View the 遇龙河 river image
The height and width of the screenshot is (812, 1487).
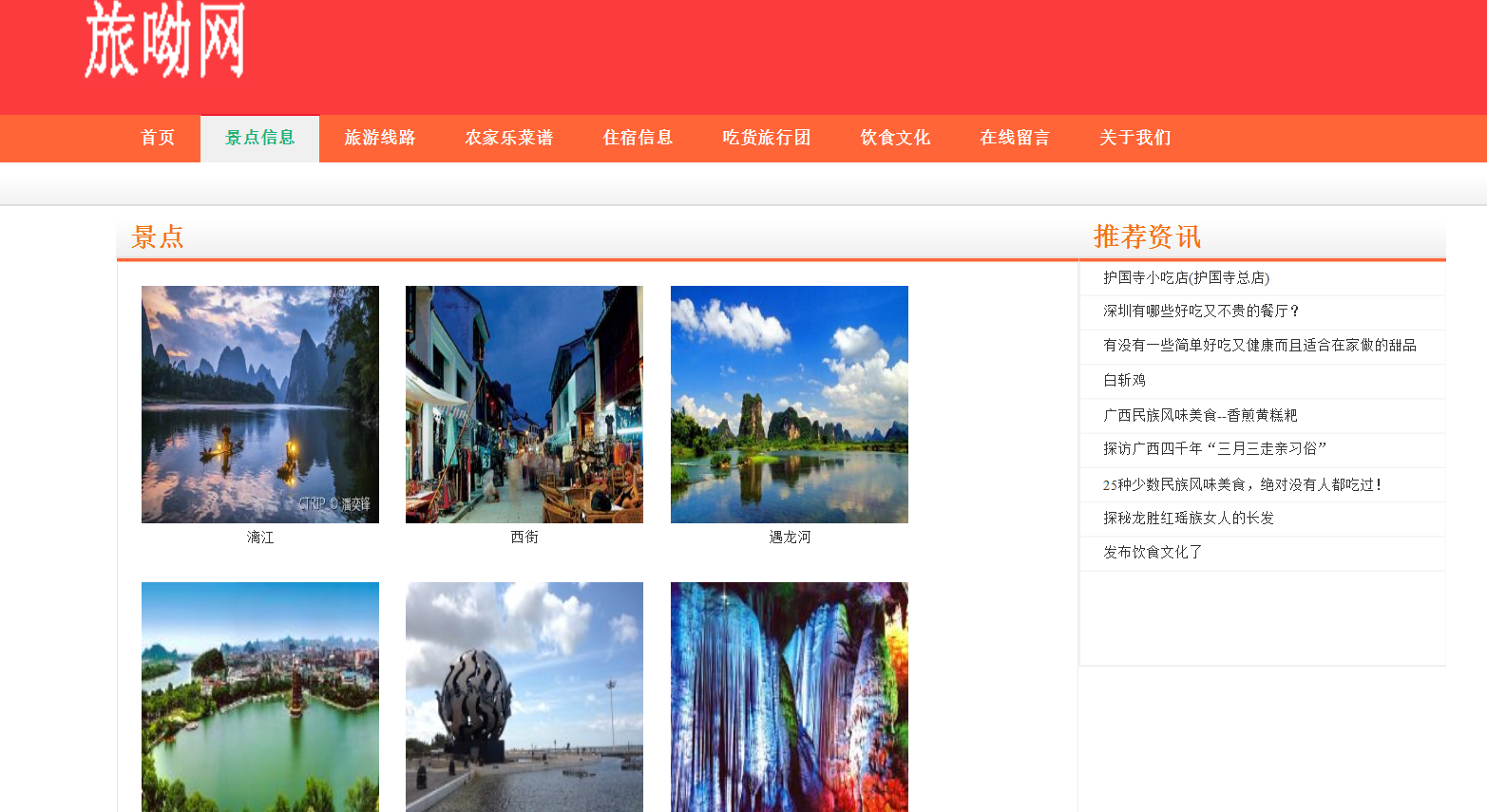point(790,405)
